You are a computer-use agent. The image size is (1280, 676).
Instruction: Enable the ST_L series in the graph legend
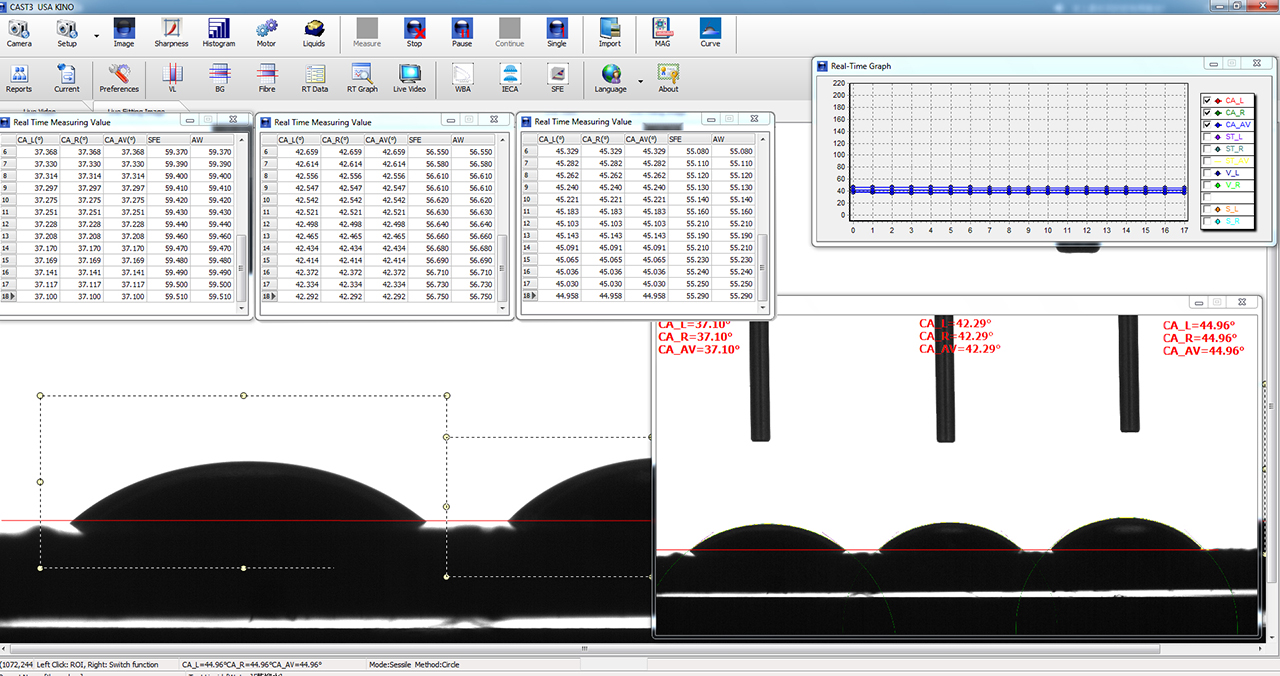click(x=1206, y=137)
